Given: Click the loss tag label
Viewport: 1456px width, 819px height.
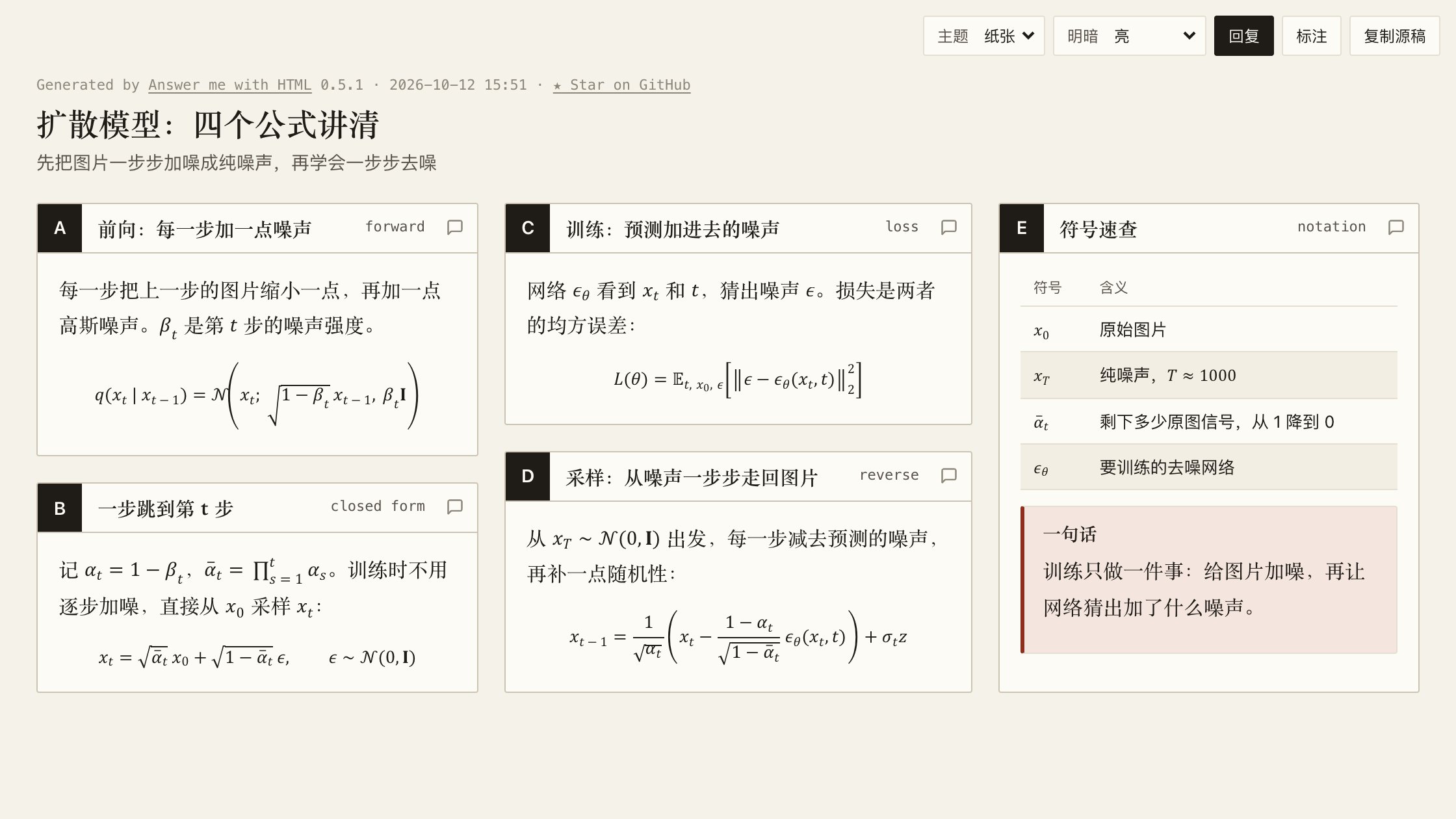Looking at the screenshot, I should click(x=902, y=227).
